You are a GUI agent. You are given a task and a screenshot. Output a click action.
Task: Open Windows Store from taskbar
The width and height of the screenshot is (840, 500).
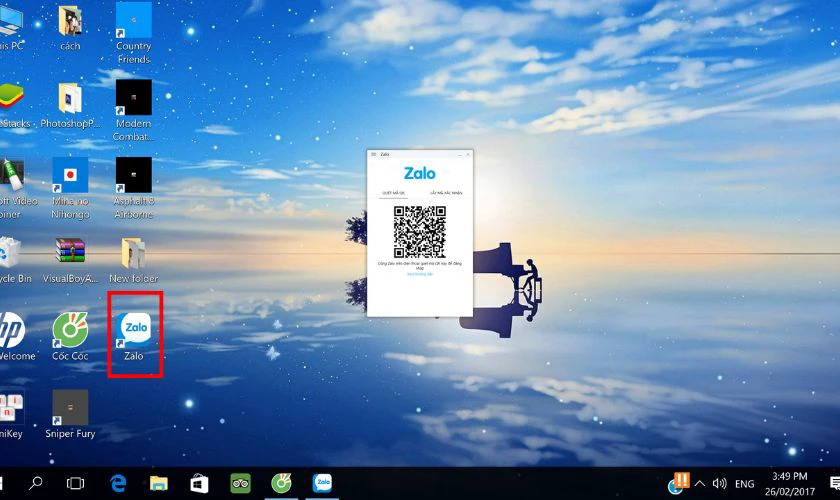(199, 483)
